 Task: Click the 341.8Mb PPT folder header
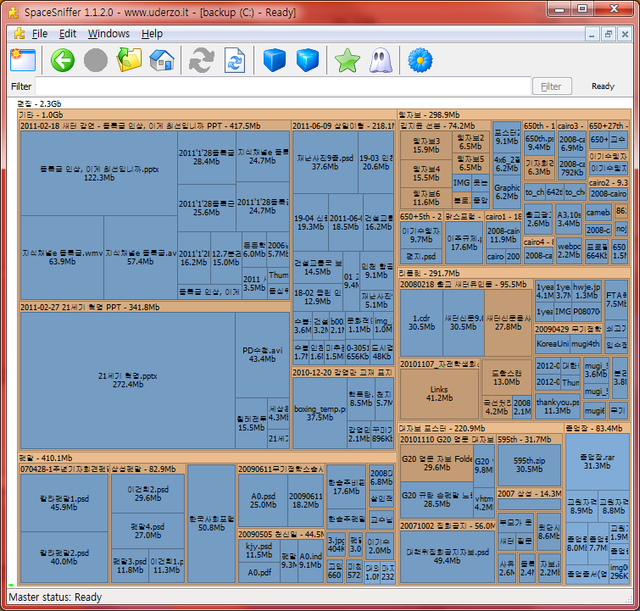155,307
